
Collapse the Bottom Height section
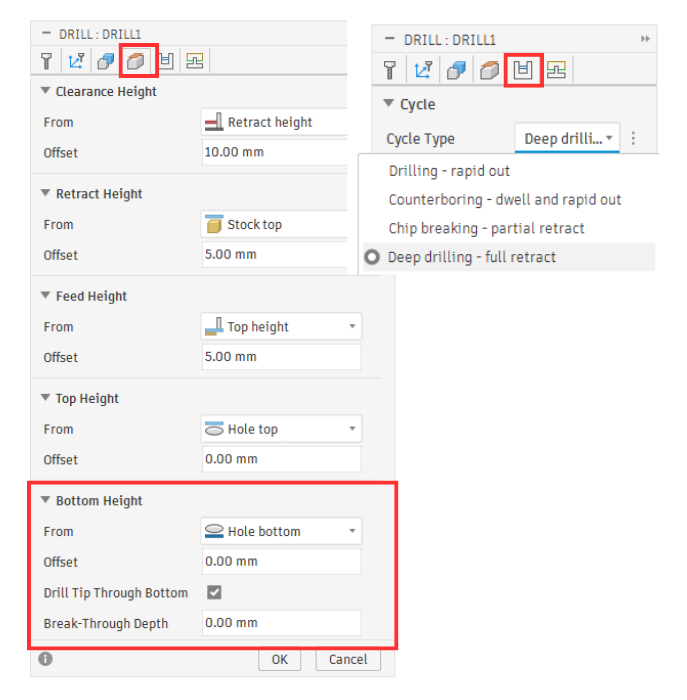point(45,500)
